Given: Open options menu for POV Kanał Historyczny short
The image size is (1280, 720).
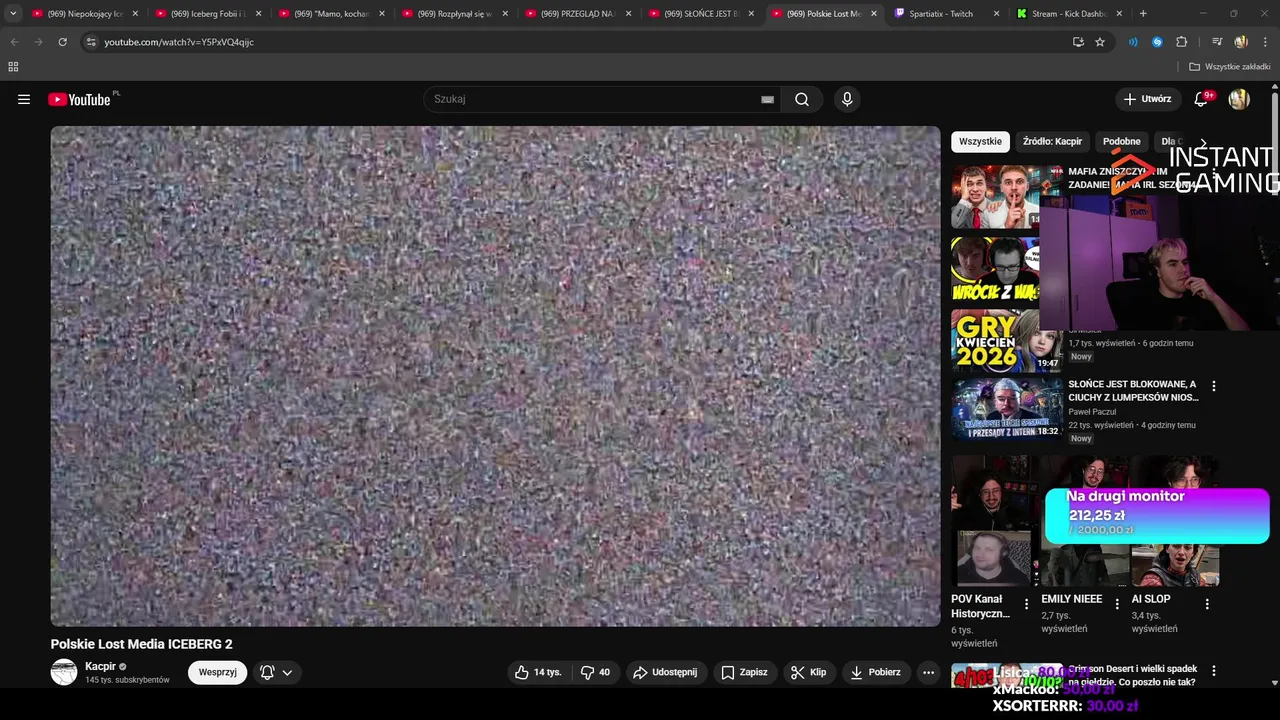Looking at the screenshot, I should coord(1026,604).
